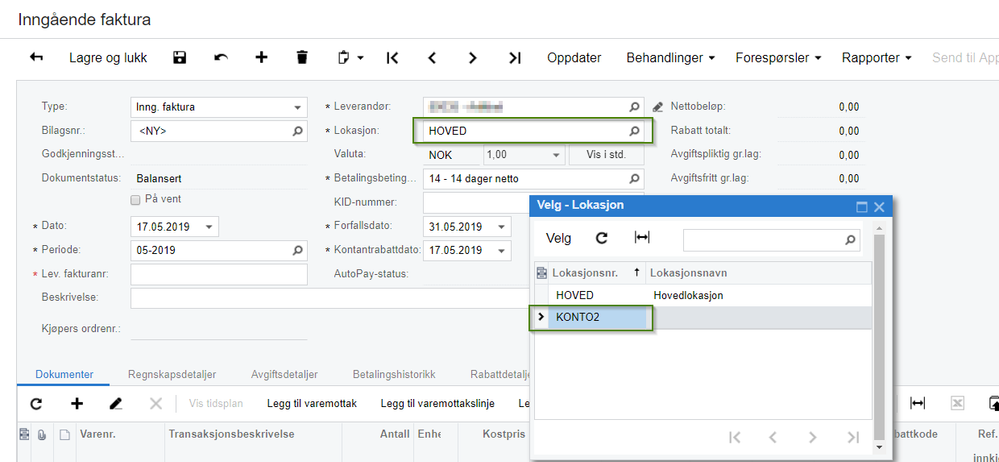The image size is (999, 462).
Task: Switch to the Avgiftsdetaljer tab
Action: coord(284,375)
